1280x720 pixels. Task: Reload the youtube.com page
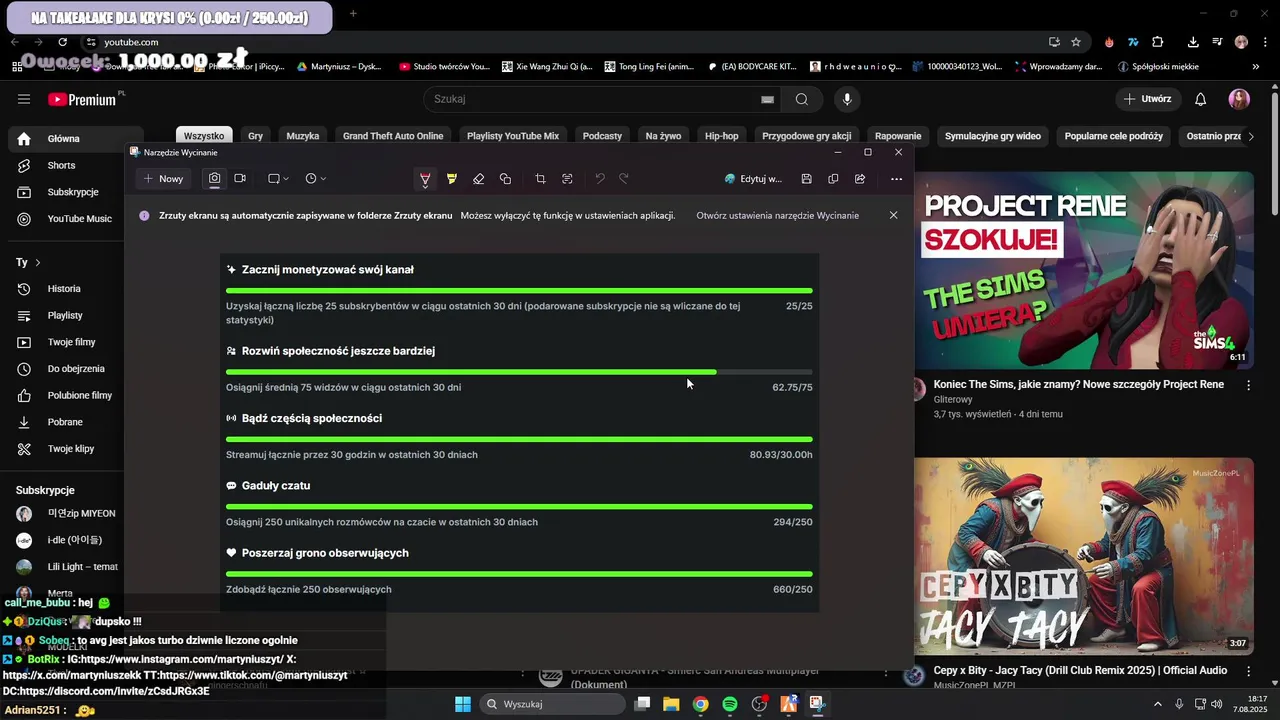63,42
